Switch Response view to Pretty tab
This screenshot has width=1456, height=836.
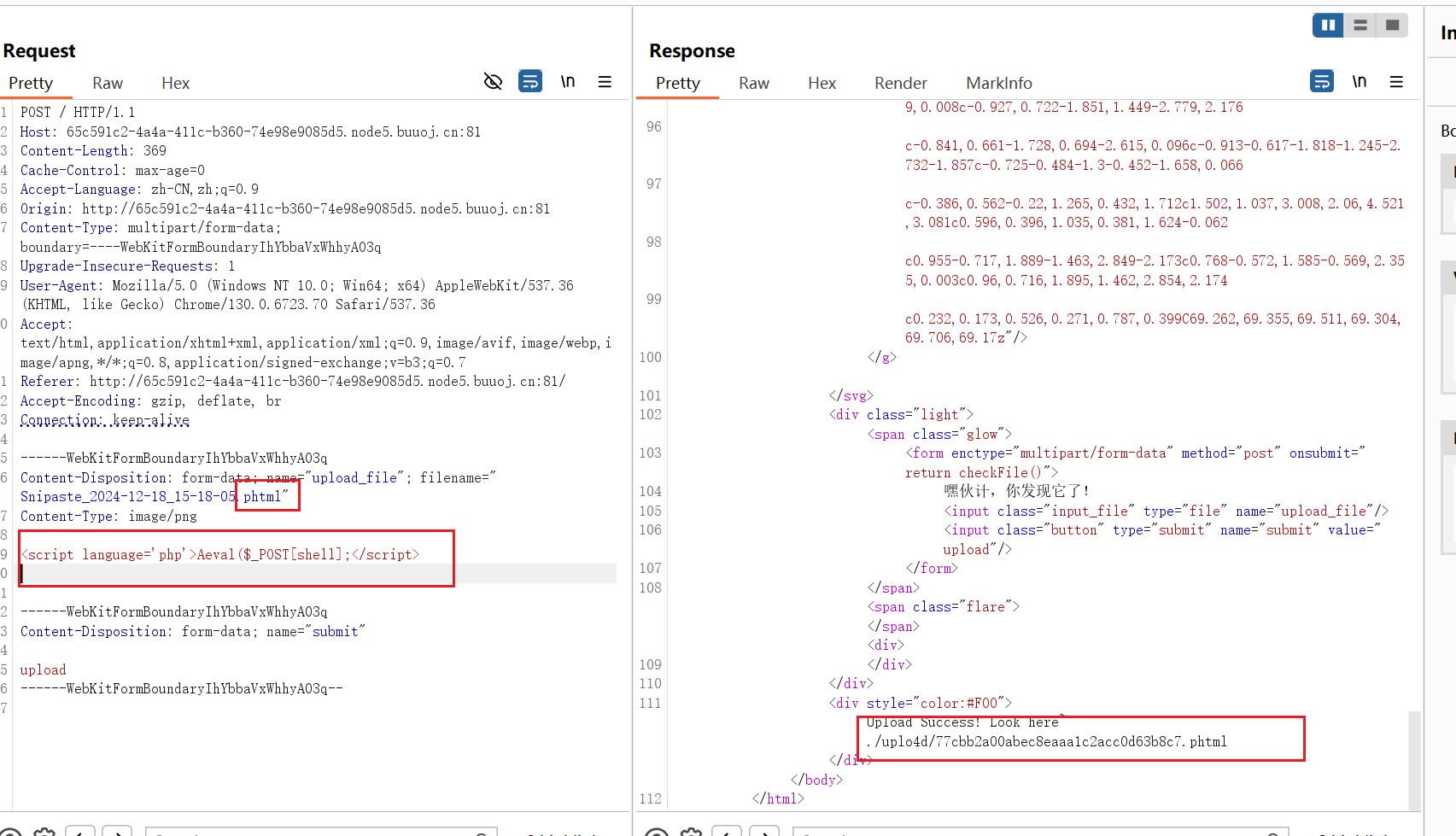(x=678, y=83)
